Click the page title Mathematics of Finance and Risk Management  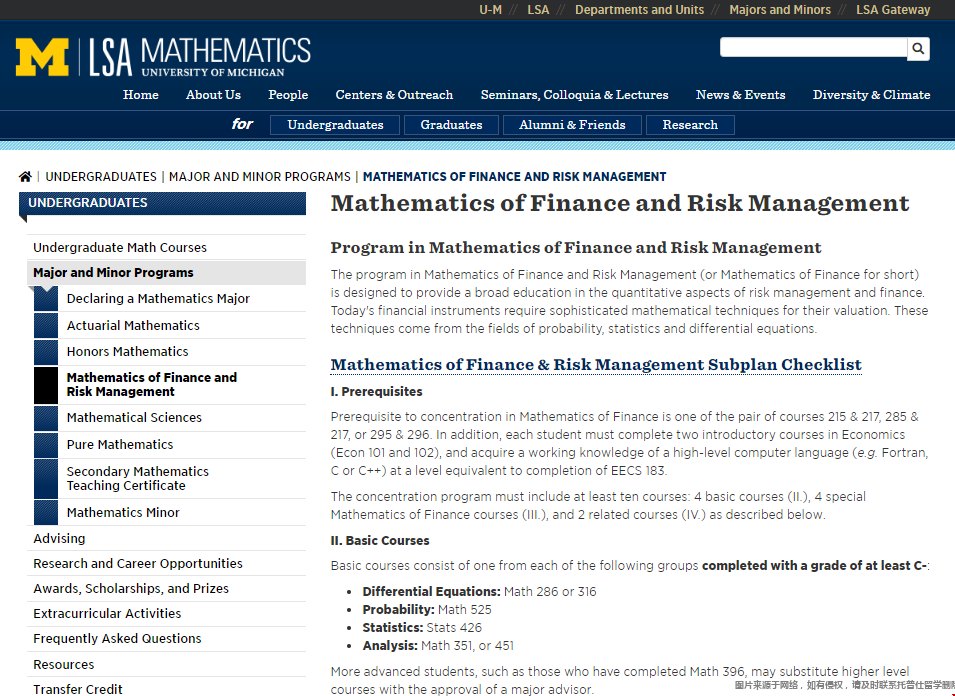[x=620, y=203]
